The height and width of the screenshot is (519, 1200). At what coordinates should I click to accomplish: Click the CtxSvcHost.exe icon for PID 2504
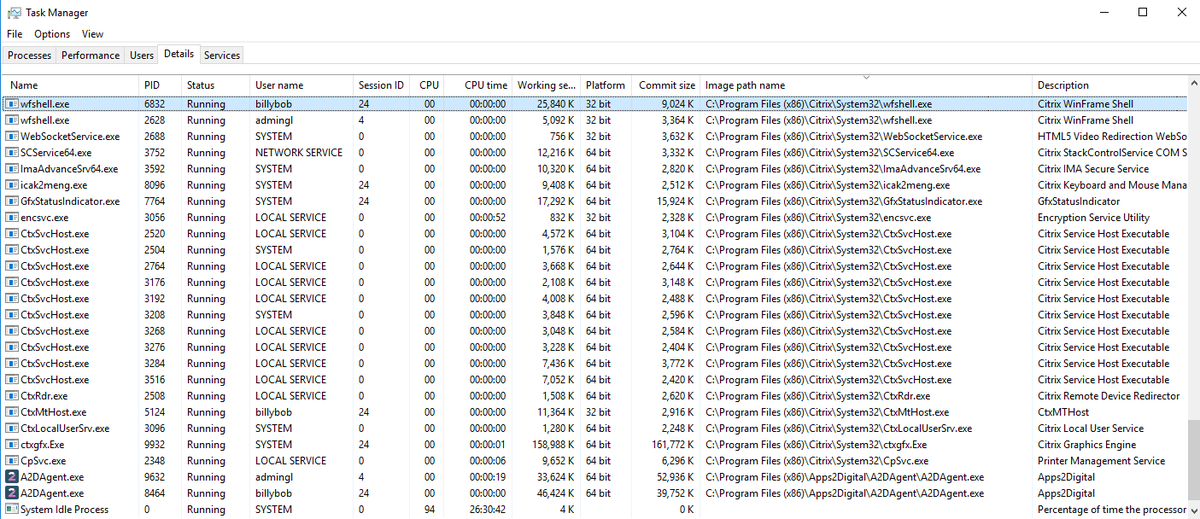(12, 250)
